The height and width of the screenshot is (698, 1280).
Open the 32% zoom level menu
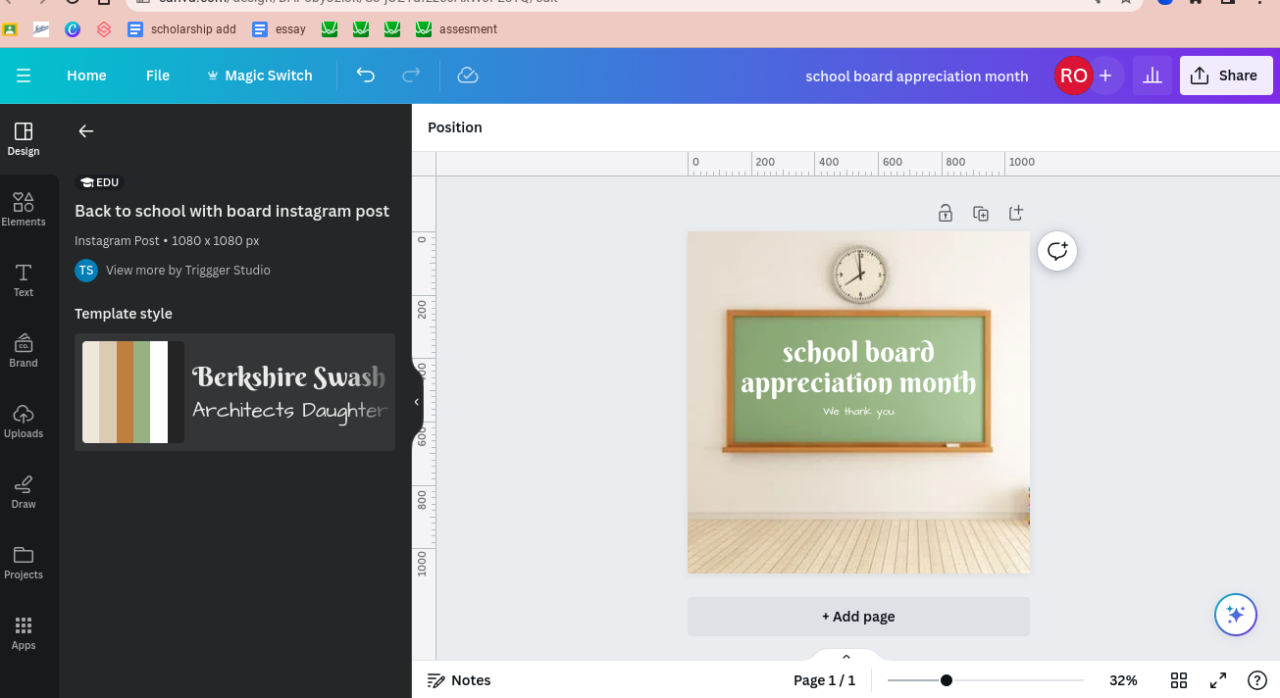point(1123,680)
